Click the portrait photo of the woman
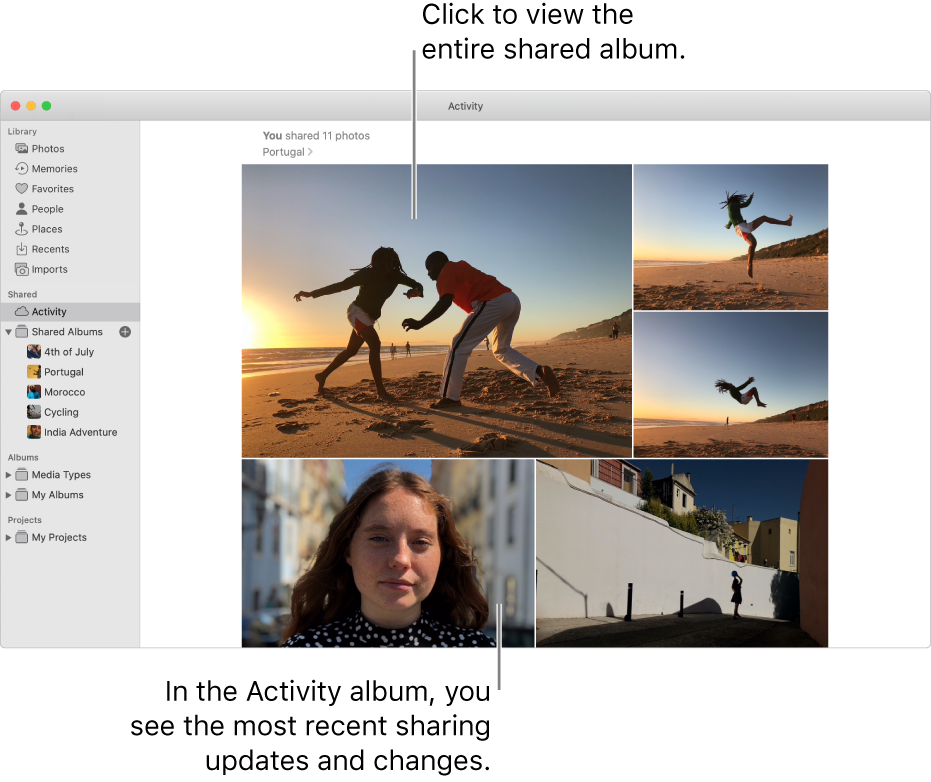931x782 pixels. click(388, 552)
